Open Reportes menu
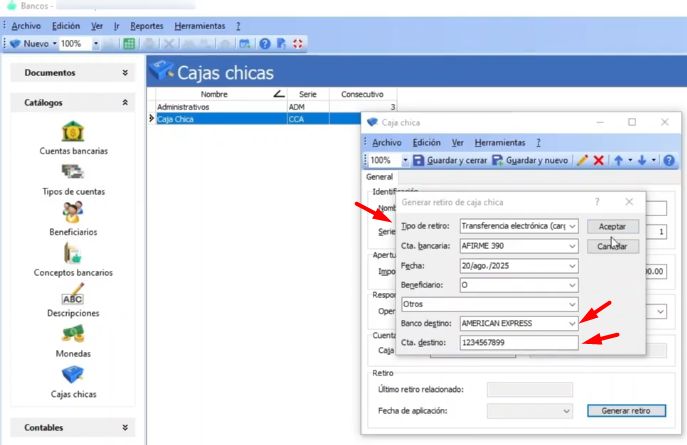The height and width of the screenshot is (445, 687). click(x=147, y=25)
